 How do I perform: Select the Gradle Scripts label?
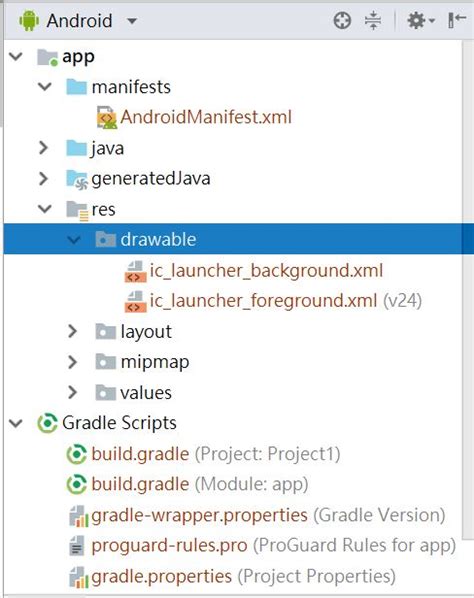[119, 423]
